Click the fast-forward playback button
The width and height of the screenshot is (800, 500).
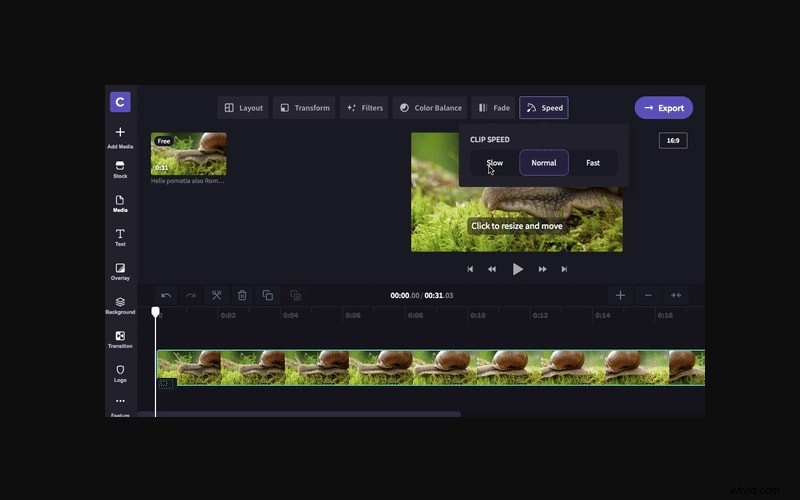(542, 269)
